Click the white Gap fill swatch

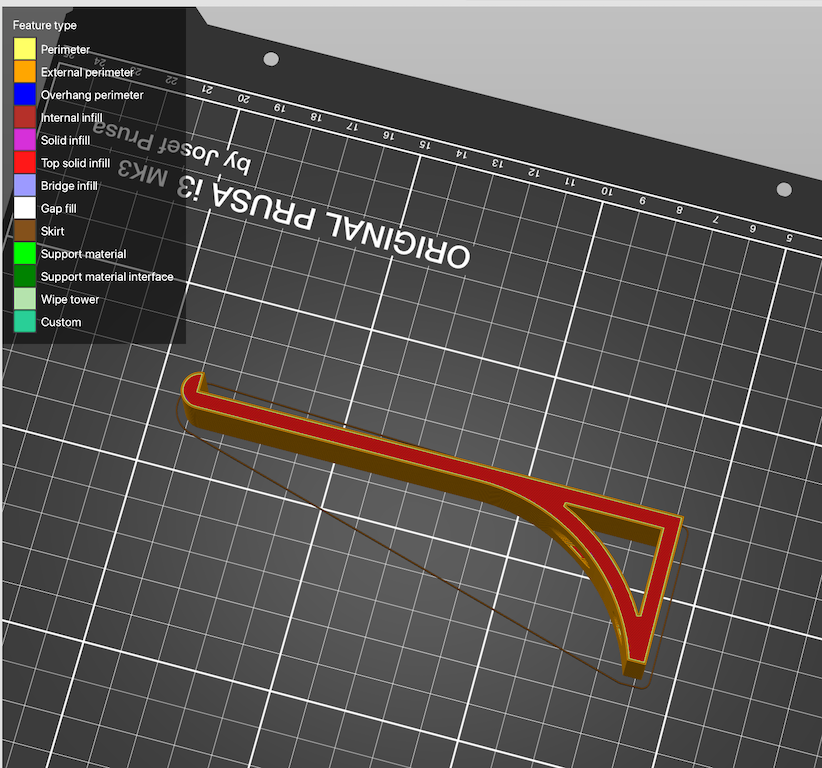pos(25,208)
